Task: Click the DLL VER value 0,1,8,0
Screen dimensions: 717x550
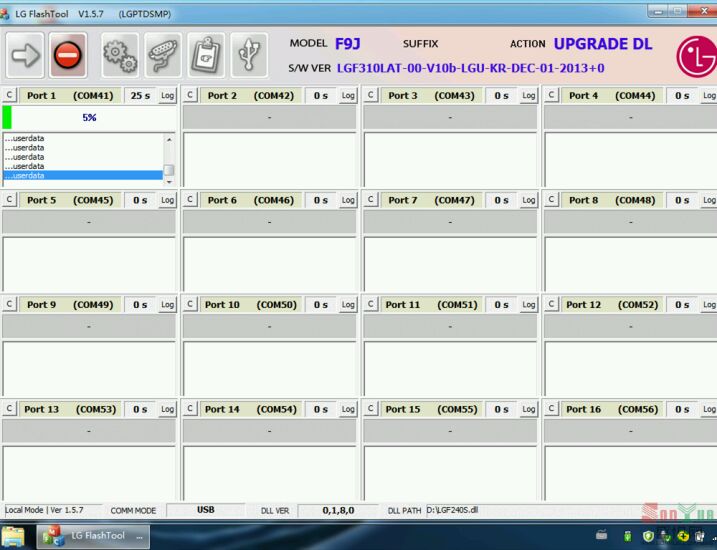Action: [338, 510]
